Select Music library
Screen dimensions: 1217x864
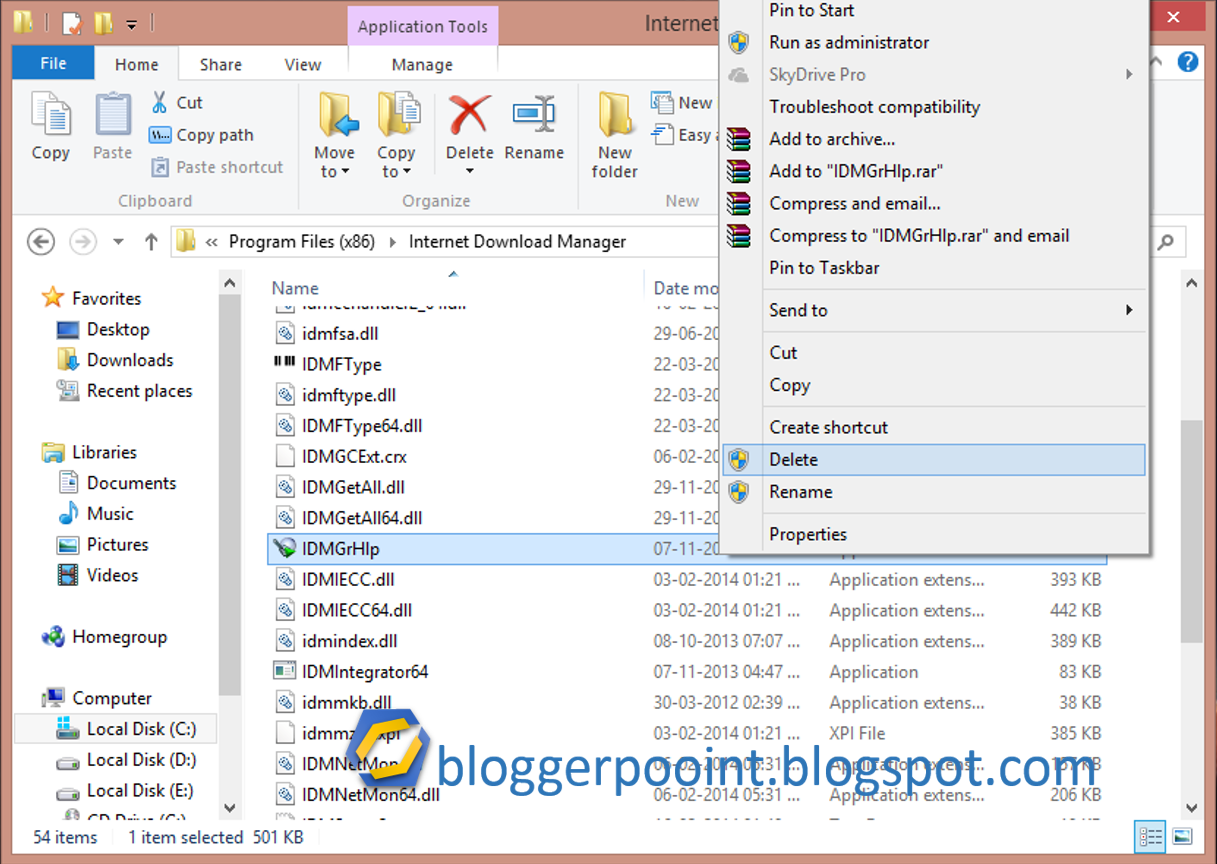coord(96,514)
